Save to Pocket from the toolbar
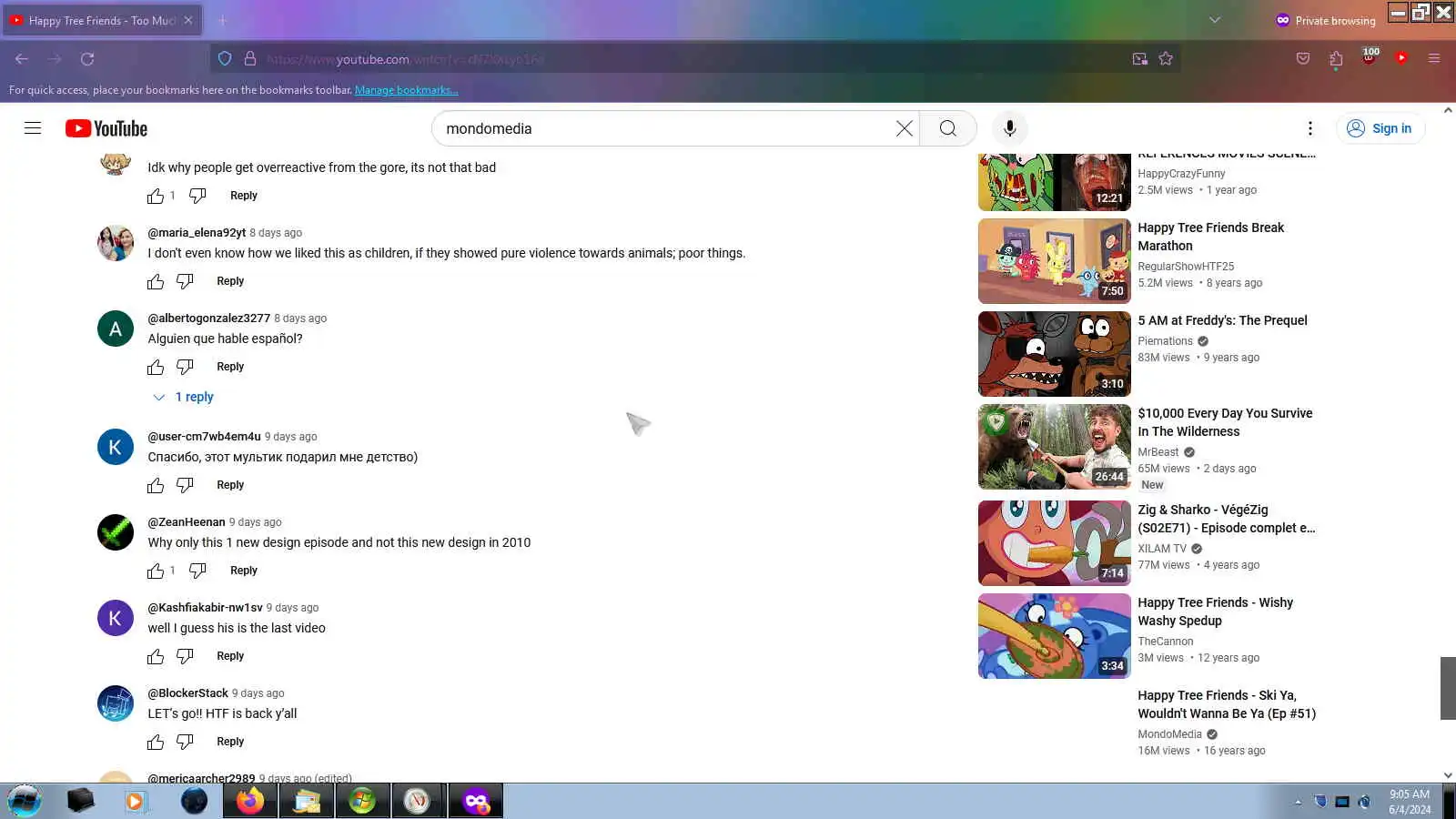The image size is (1456, 819). pos(1303,59)
